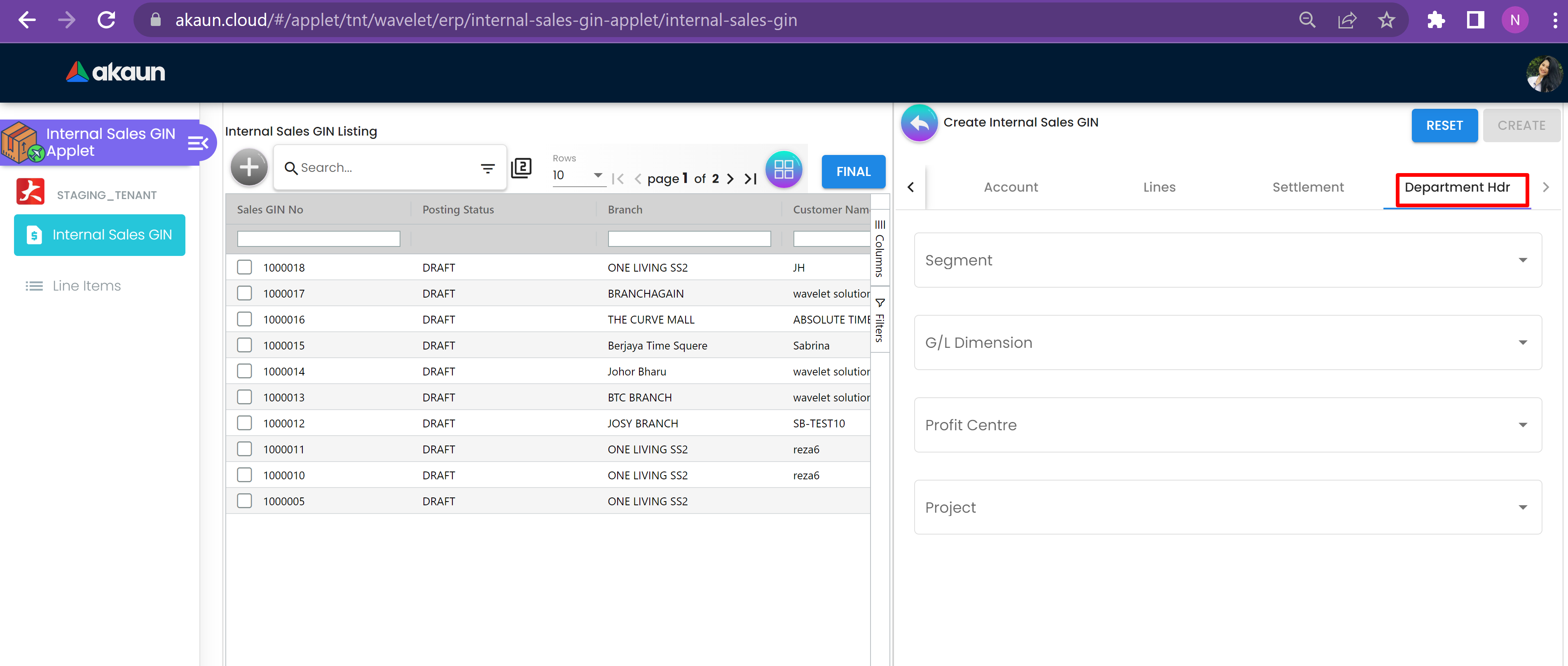The image size is (1568, 666).
Task: Click the blue FINAL button
Action: click(x=853, y=172)
